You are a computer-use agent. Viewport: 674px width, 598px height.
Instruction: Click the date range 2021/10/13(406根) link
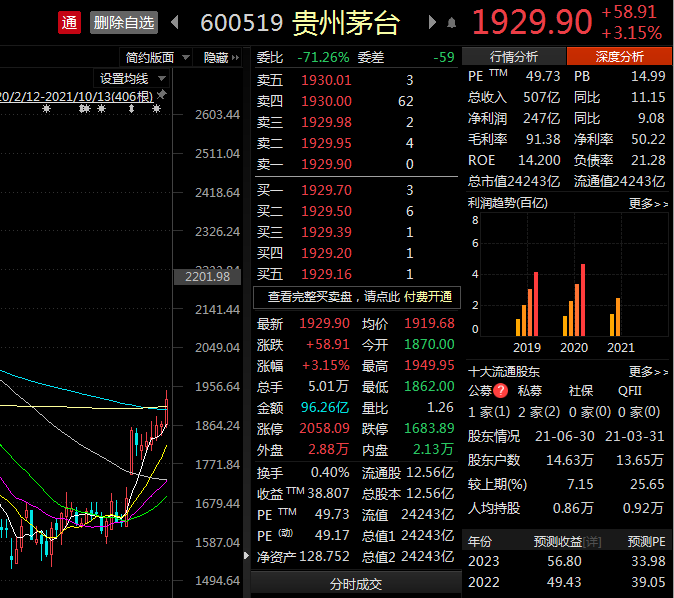click(x=77, y=96)
